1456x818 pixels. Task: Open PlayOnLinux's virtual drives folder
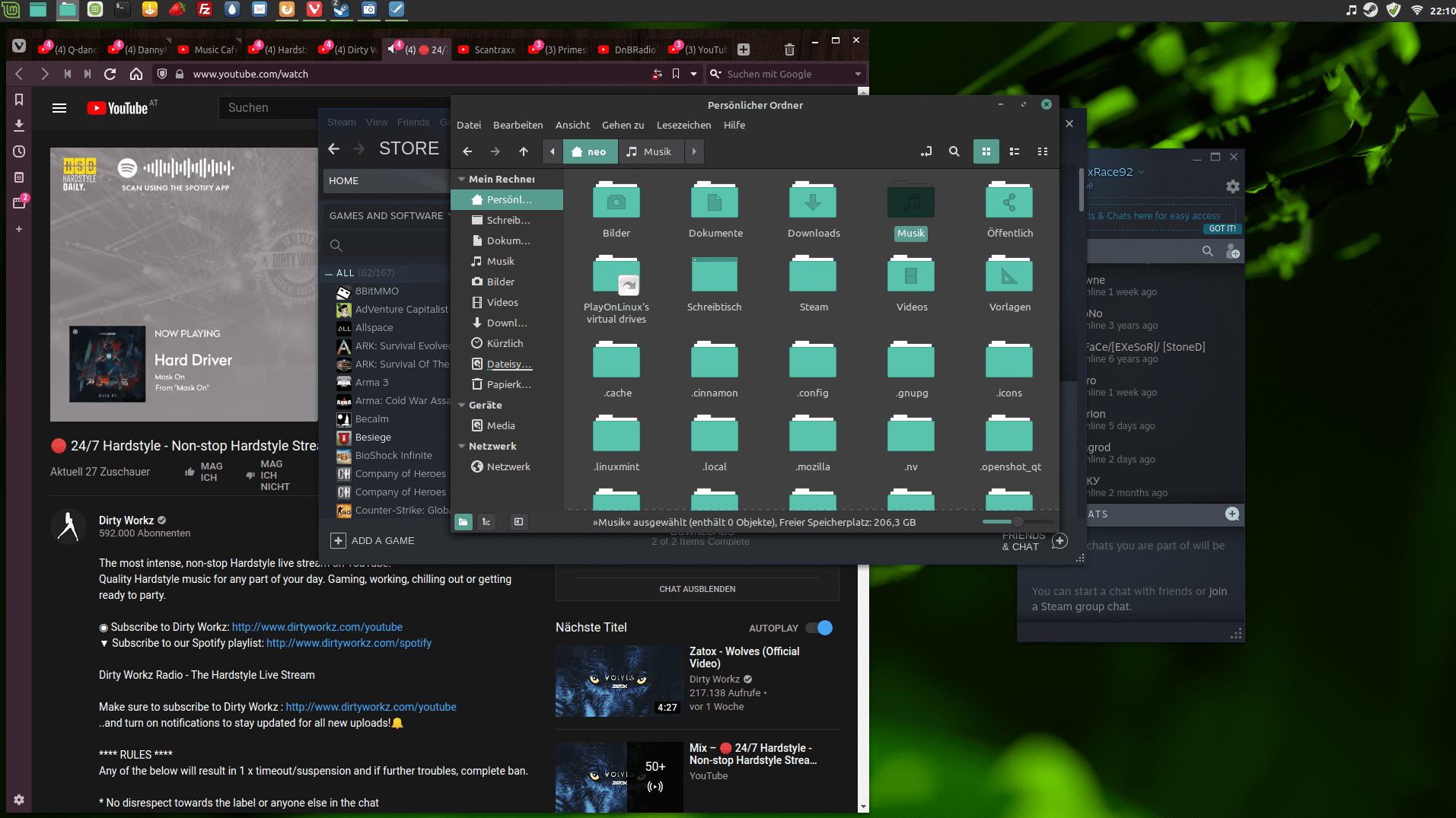(x=616, y=289)
